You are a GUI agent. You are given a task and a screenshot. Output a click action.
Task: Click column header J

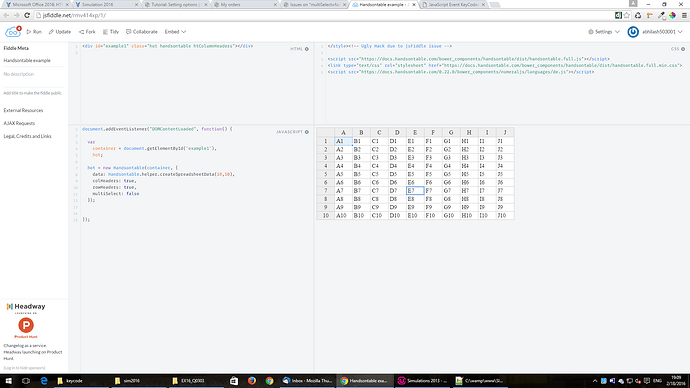[x=505, y=132]
